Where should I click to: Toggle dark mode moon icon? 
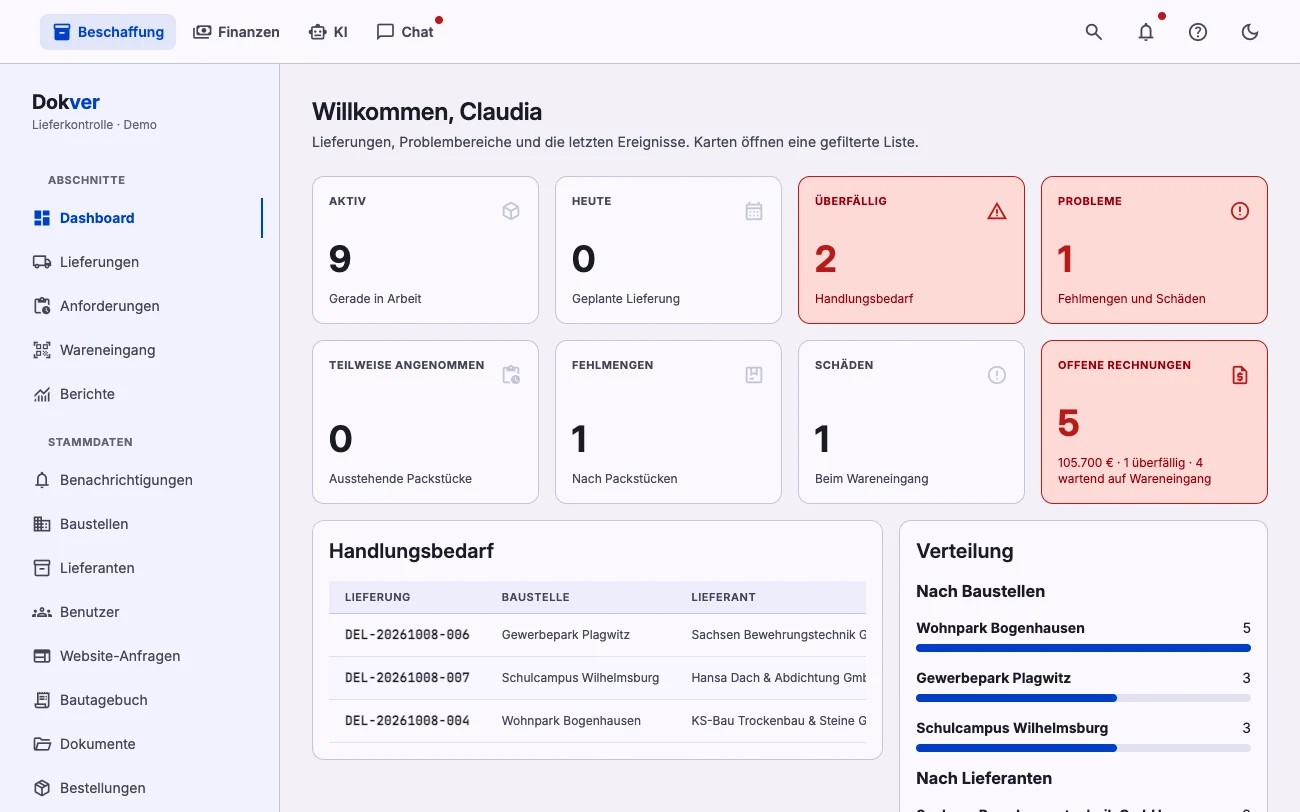tap(1250, 32)
